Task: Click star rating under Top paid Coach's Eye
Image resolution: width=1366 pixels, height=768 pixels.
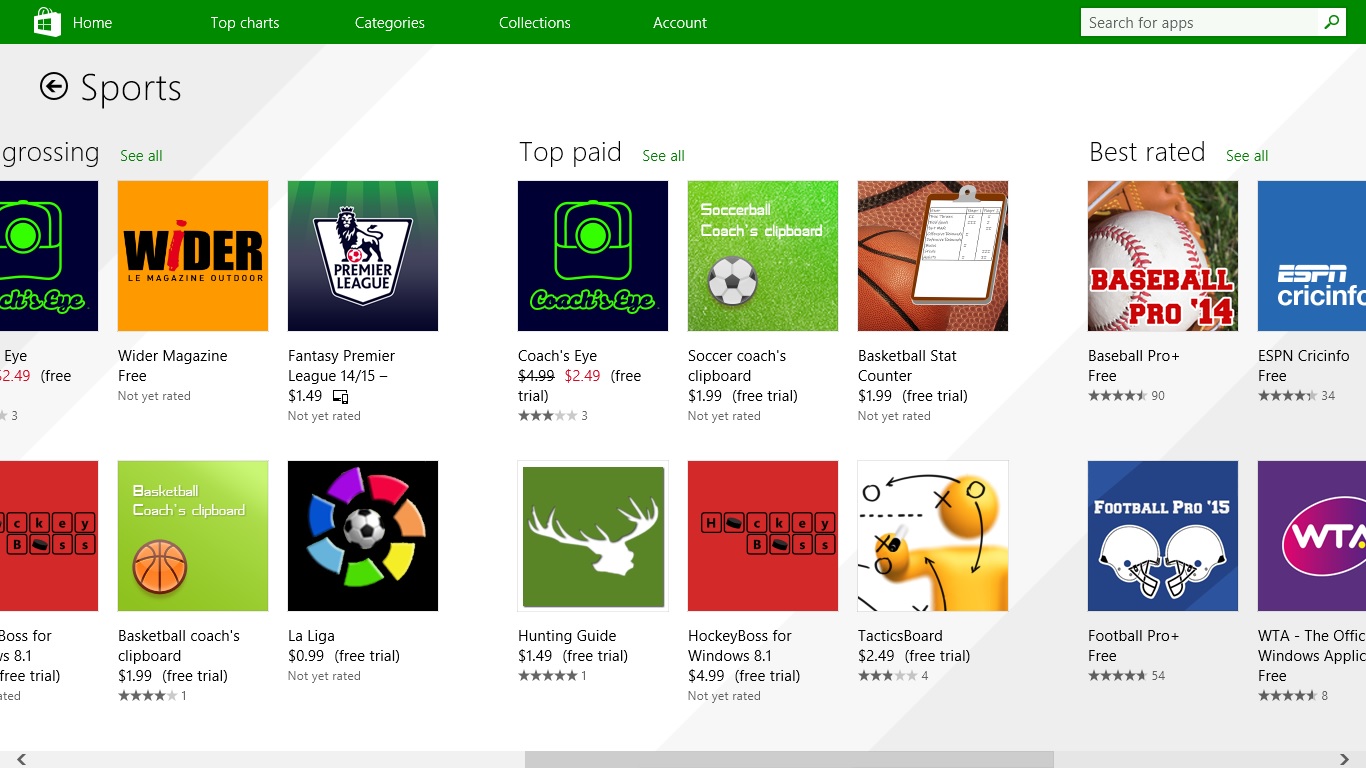Action: [x=547, y=416]
